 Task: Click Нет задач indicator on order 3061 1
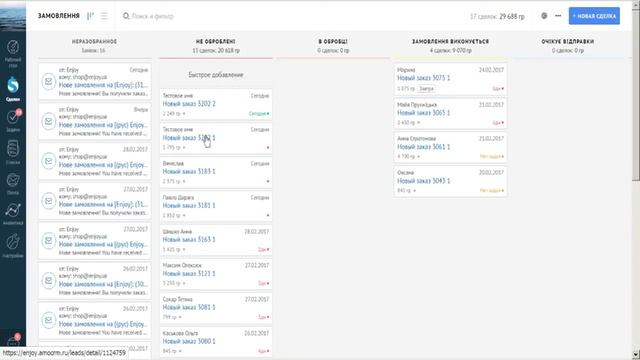(492, 156)
